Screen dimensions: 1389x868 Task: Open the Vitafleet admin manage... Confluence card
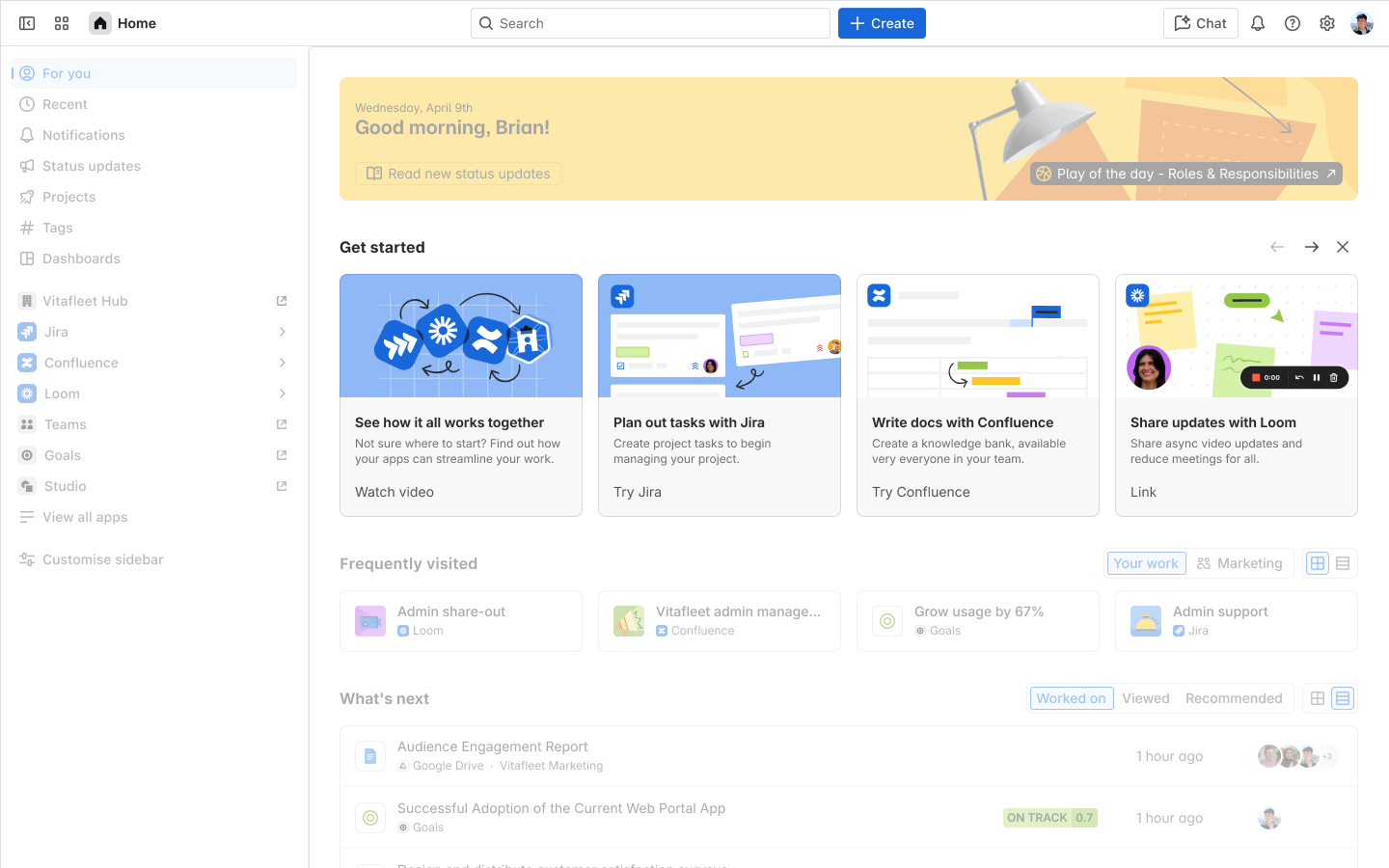point(720,621)
